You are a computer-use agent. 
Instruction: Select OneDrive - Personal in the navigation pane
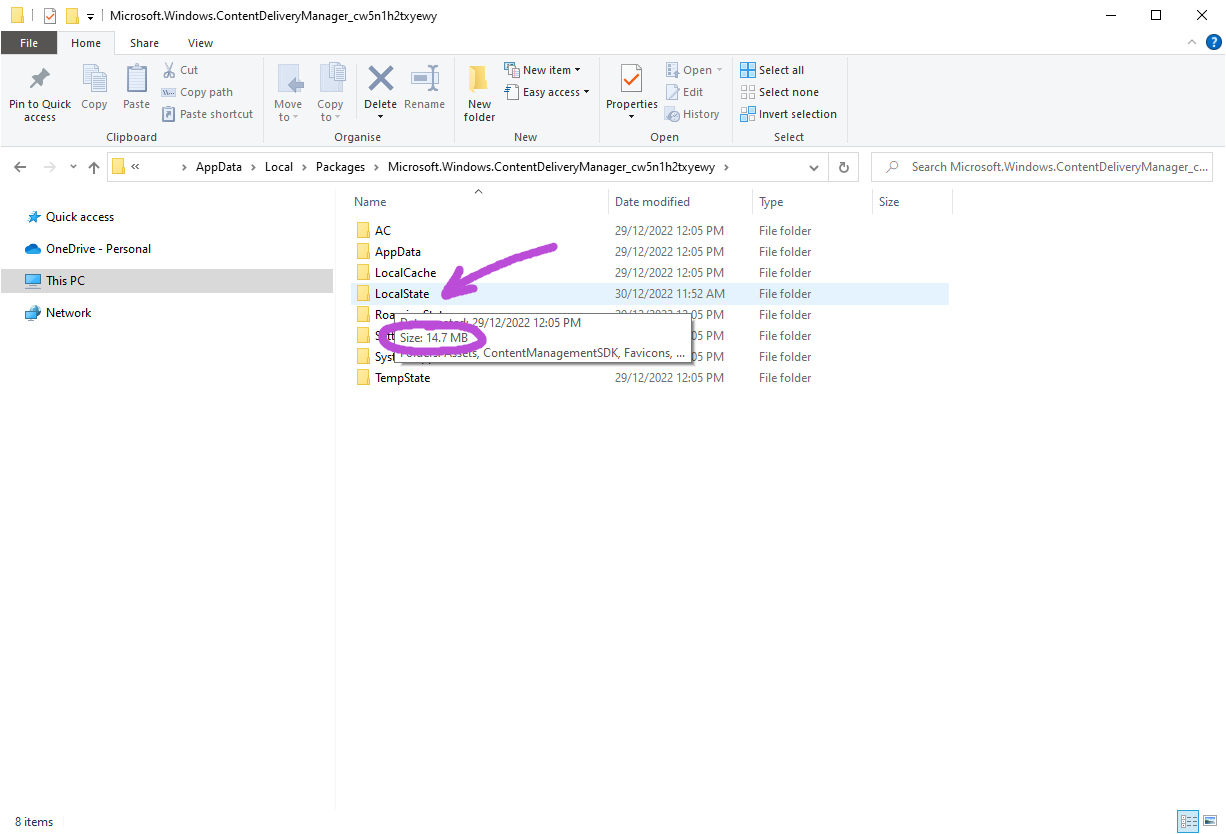98,249
